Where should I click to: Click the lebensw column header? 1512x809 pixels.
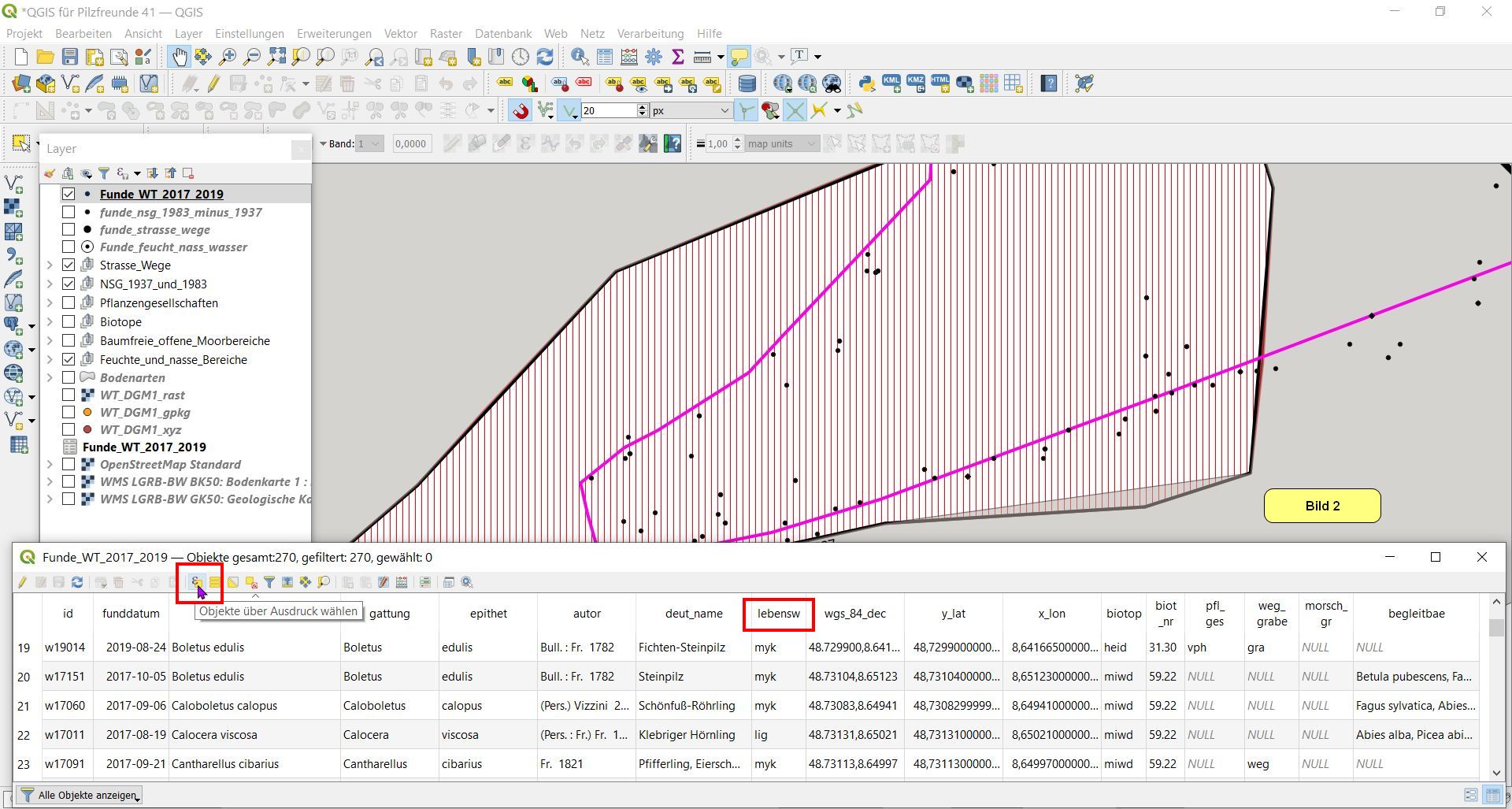click(x=778, y=614)
